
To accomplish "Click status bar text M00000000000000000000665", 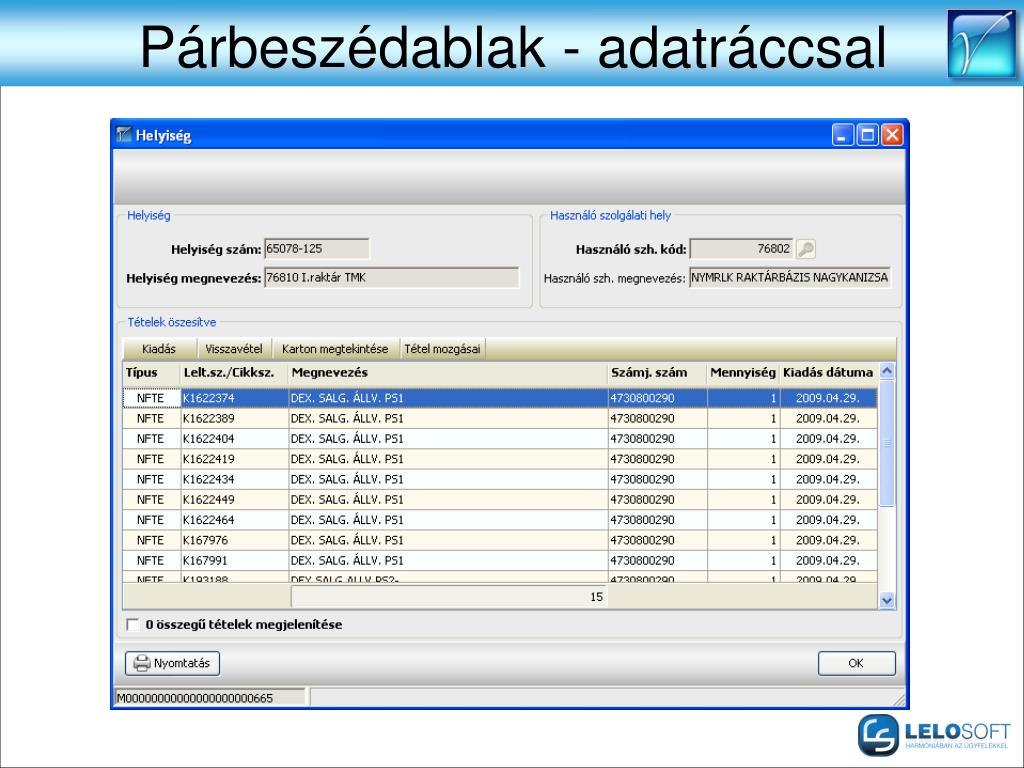I will click(195, 698).
